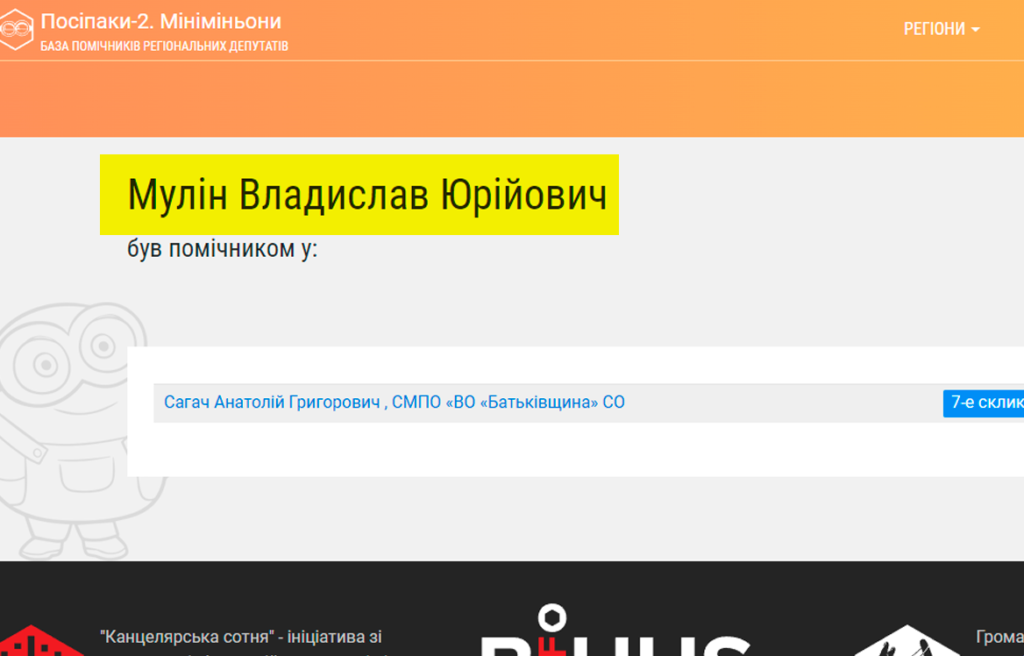Click the 'був помічником у:' text
1024x656 pixels.
point(222,249)
